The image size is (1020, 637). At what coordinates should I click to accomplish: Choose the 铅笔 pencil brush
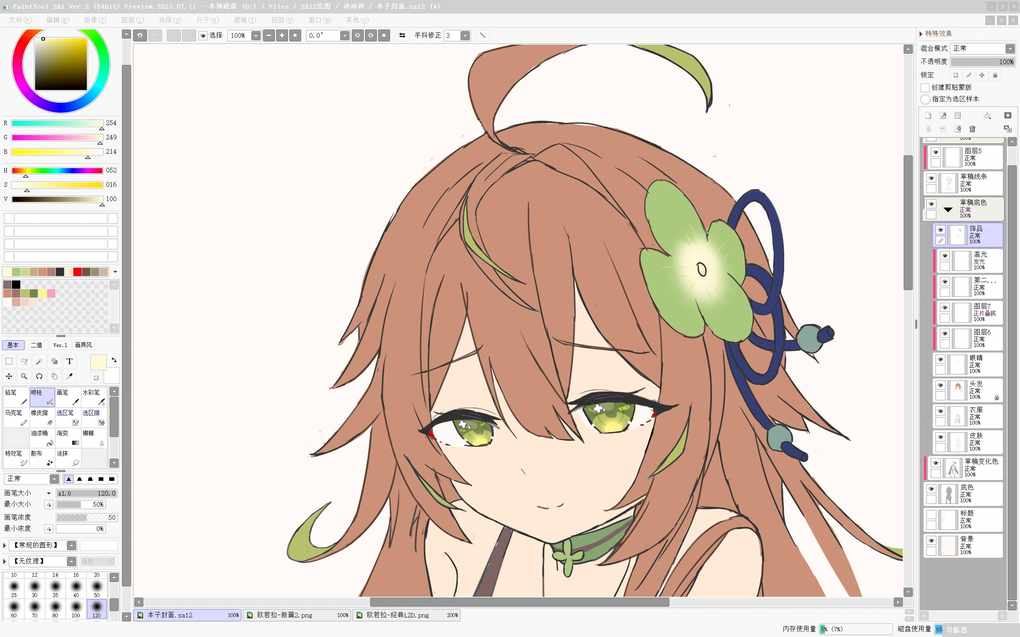pyautogui.click(x=16, y=397)
